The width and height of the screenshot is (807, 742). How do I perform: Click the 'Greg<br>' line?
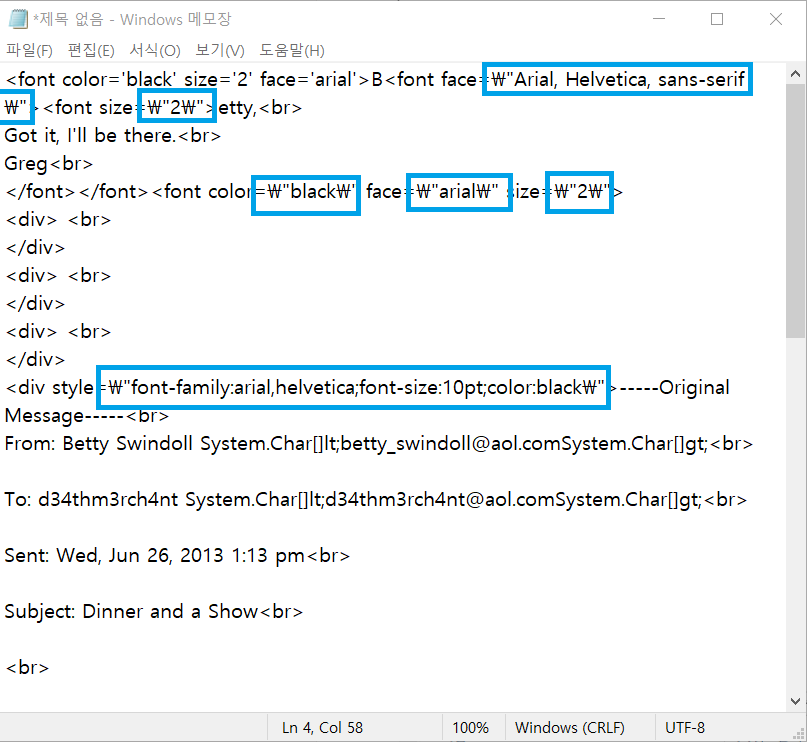49,164
